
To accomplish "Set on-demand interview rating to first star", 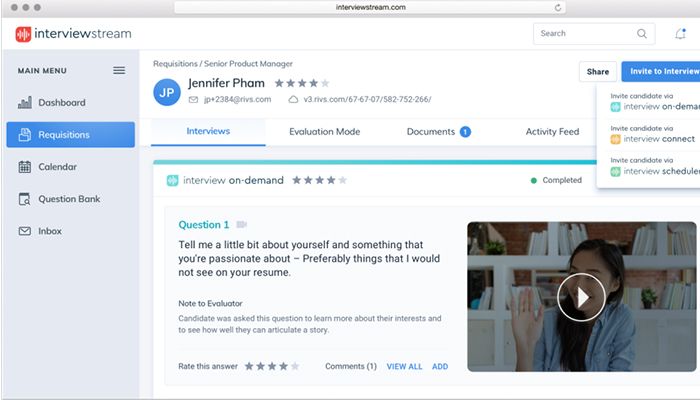I will [x=296, y=180].
